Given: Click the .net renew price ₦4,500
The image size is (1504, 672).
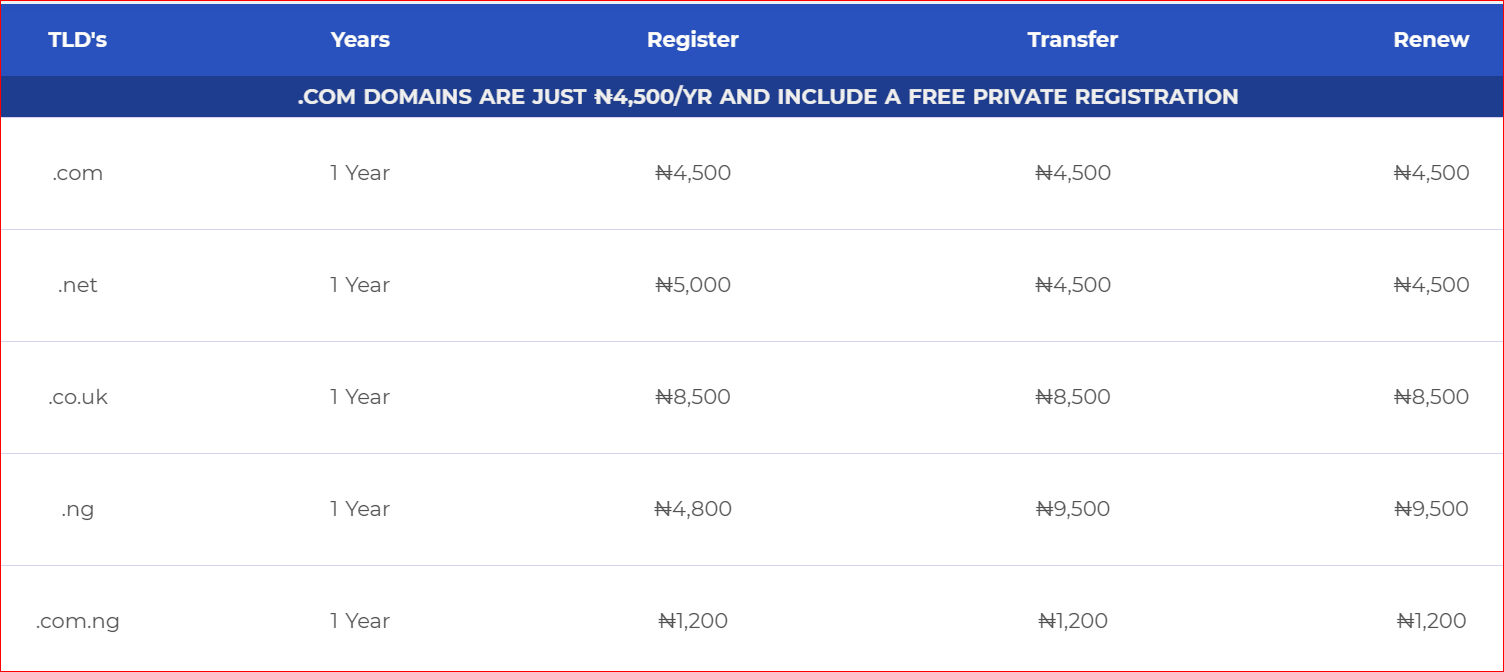Looking at the screenshot, I should [x=1430, y=285].
